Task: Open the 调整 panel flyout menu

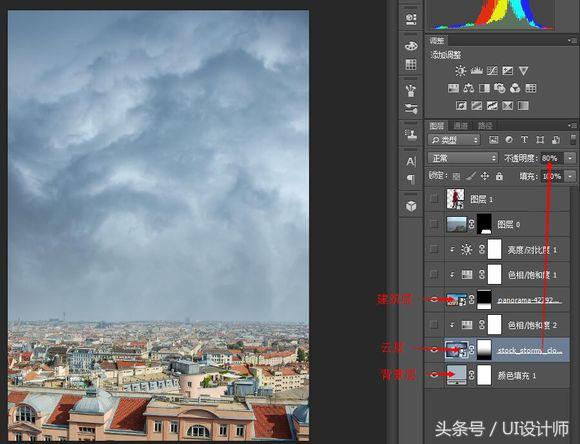Action: 572,40
